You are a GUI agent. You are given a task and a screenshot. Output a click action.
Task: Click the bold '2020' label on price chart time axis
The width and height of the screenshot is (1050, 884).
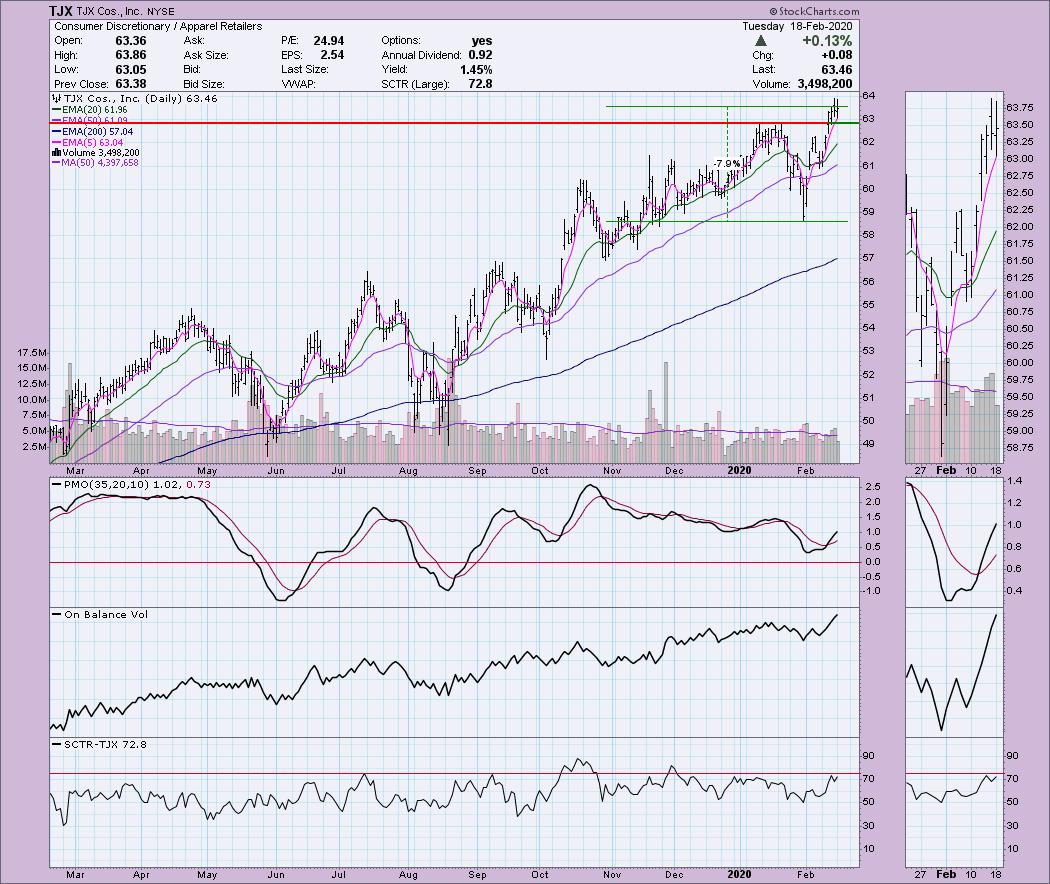[739, 470]
